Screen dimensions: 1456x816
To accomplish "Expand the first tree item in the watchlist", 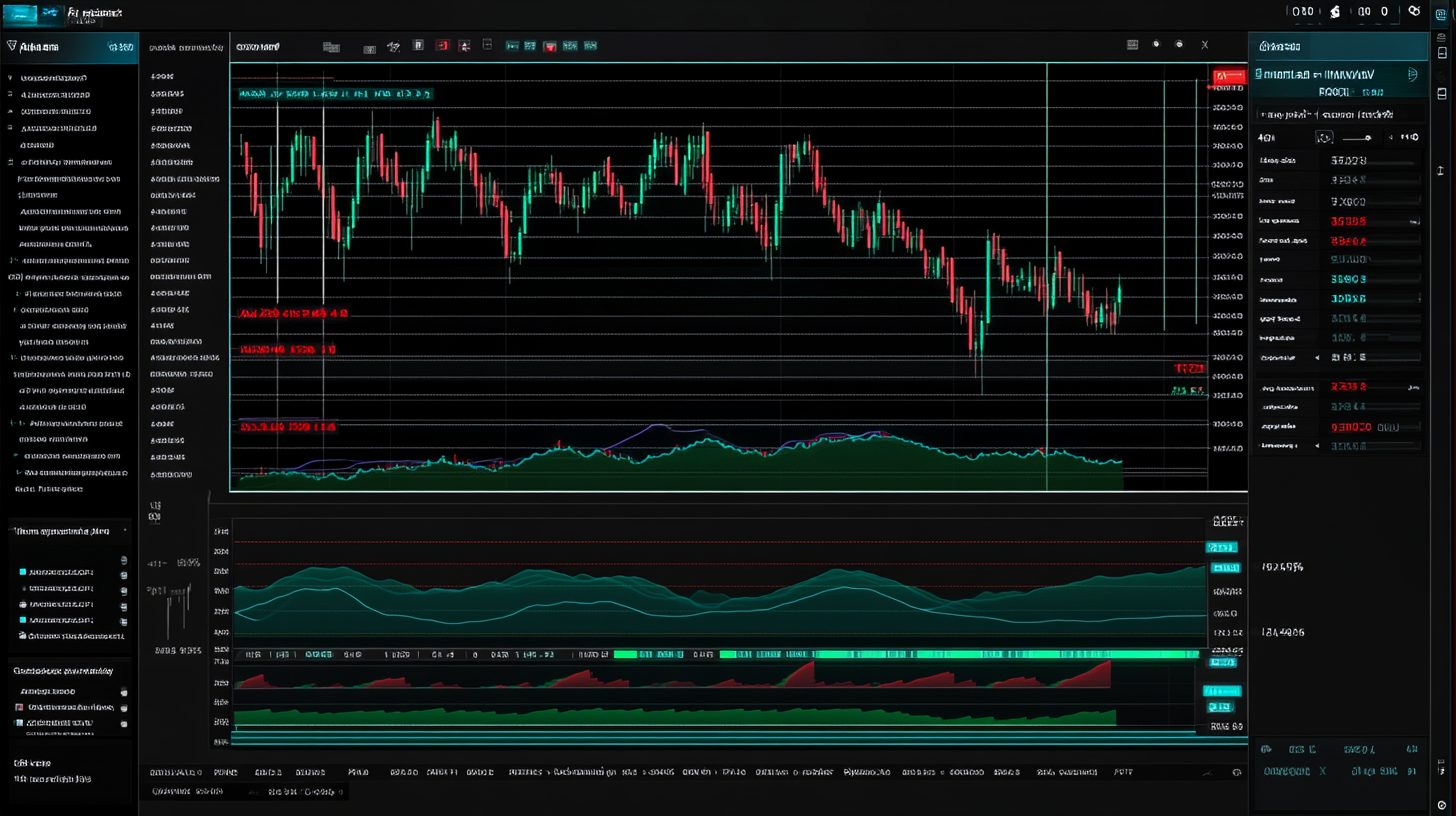I will [x=10, y=78].
